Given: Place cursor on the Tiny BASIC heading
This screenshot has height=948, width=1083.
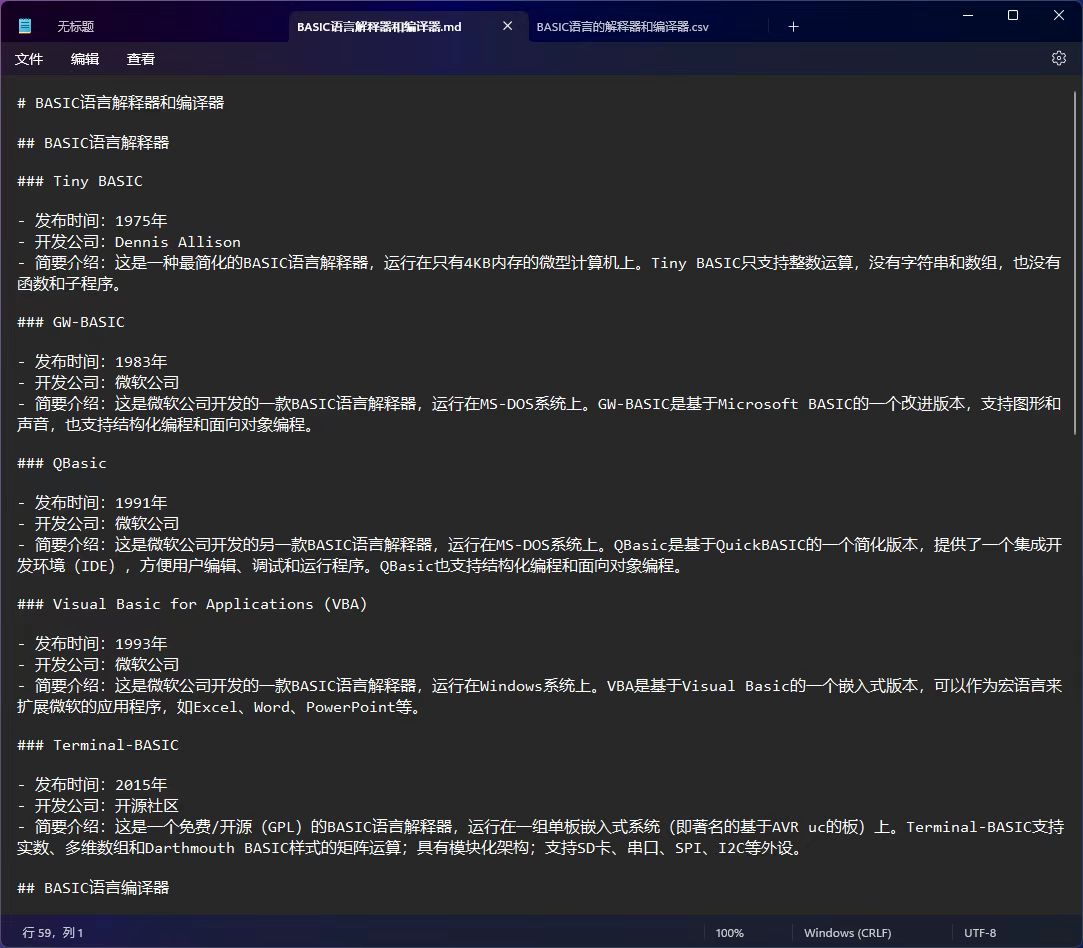Looking at the screenshot, I should [80, 181].
